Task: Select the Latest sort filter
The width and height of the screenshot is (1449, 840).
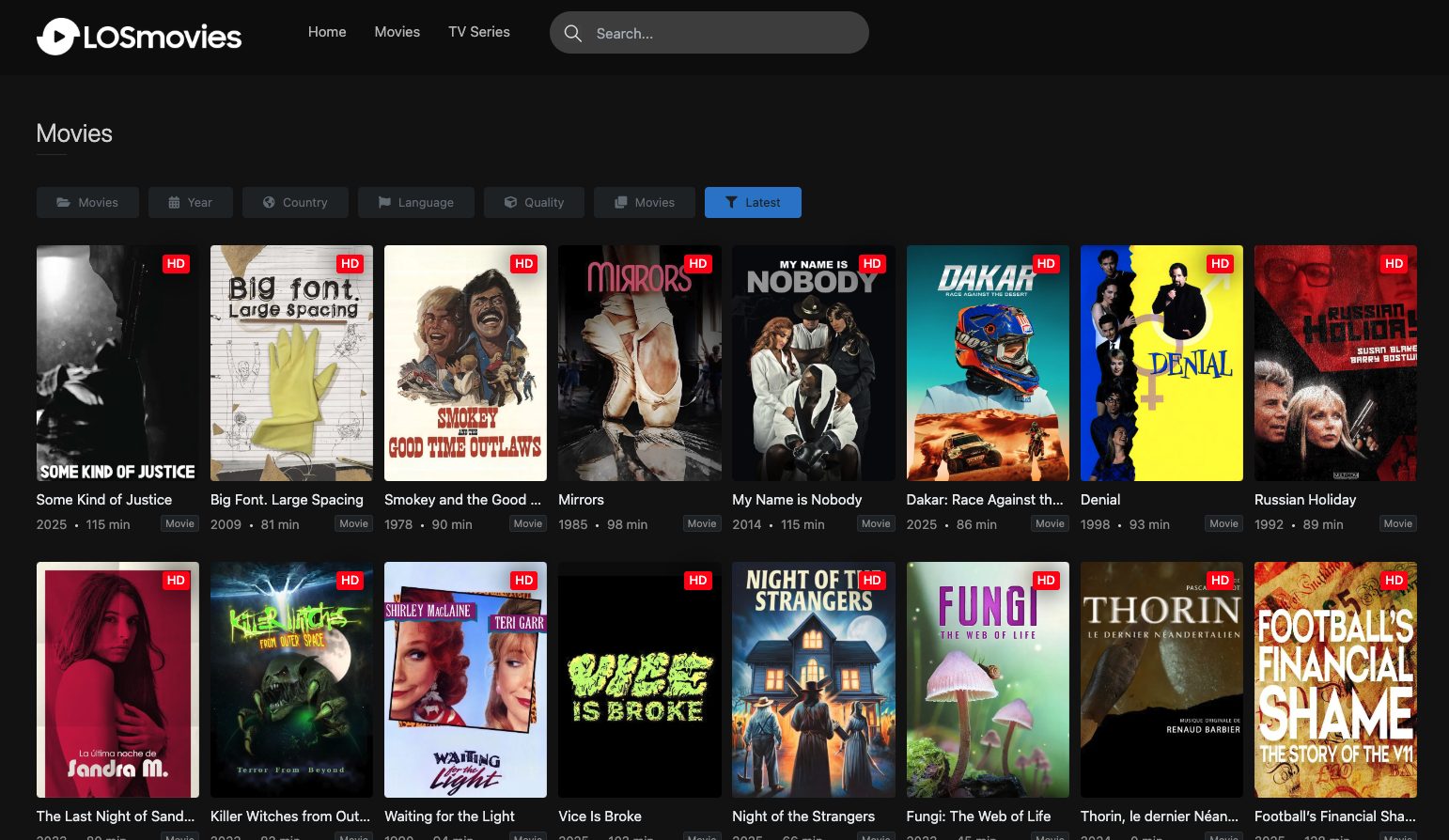Action: tap(753, 202)
